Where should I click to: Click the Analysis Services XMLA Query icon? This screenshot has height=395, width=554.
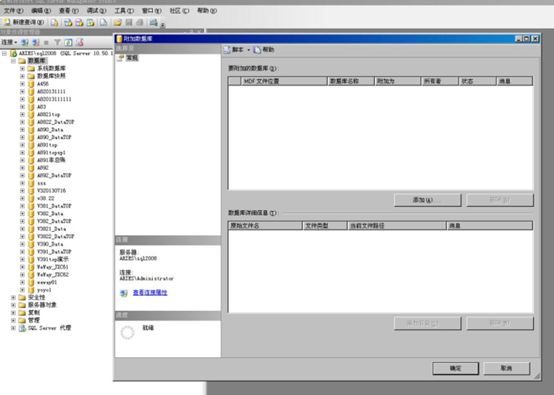click(x=90, y=23)
